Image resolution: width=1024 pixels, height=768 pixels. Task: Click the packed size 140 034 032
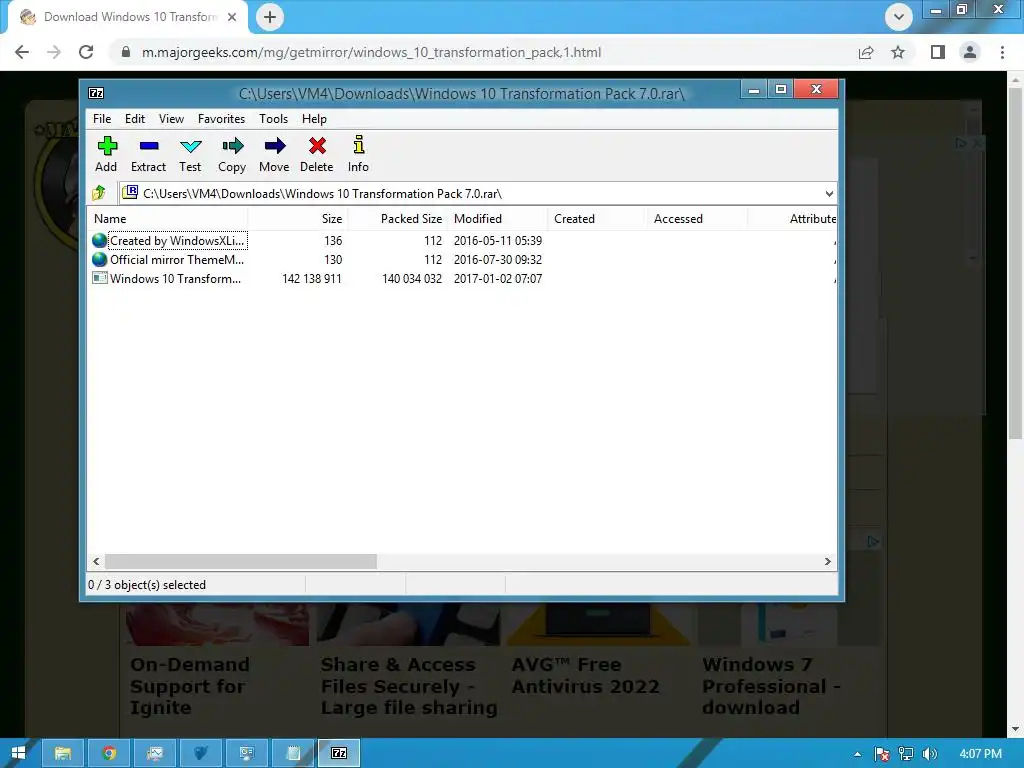(x=412, y=279)
